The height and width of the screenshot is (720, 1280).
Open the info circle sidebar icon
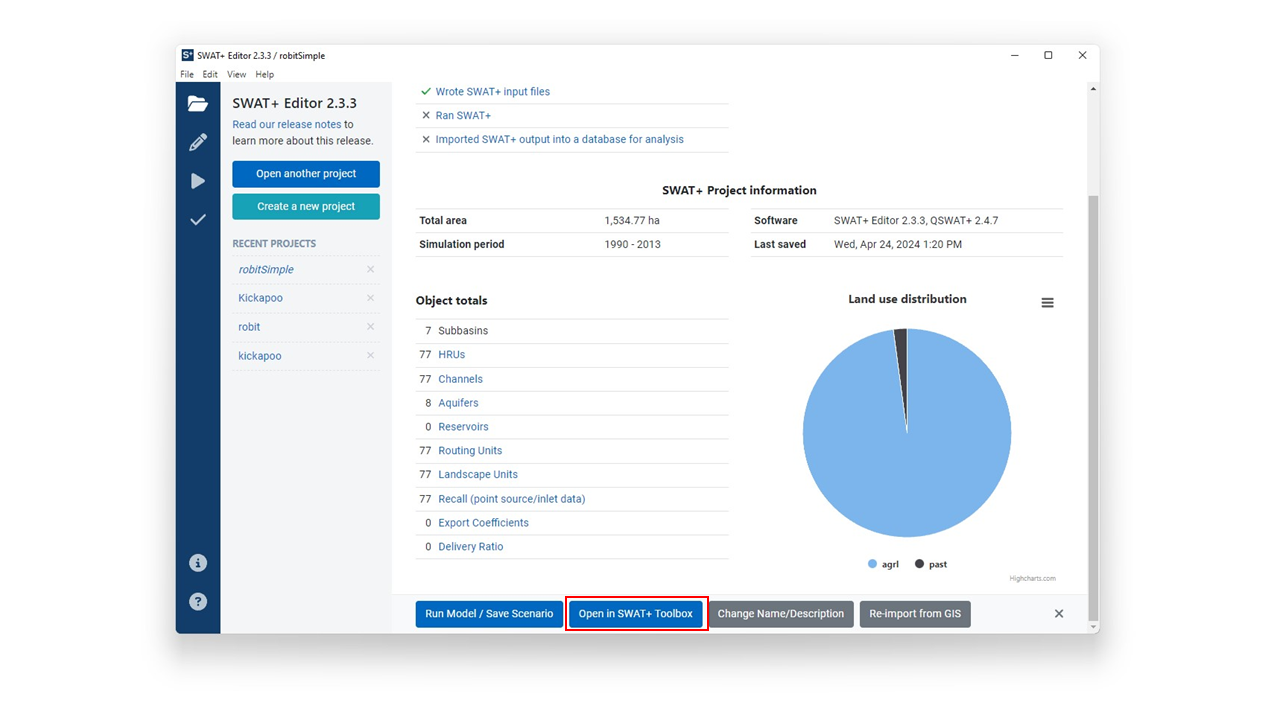[x=198, y=563]
